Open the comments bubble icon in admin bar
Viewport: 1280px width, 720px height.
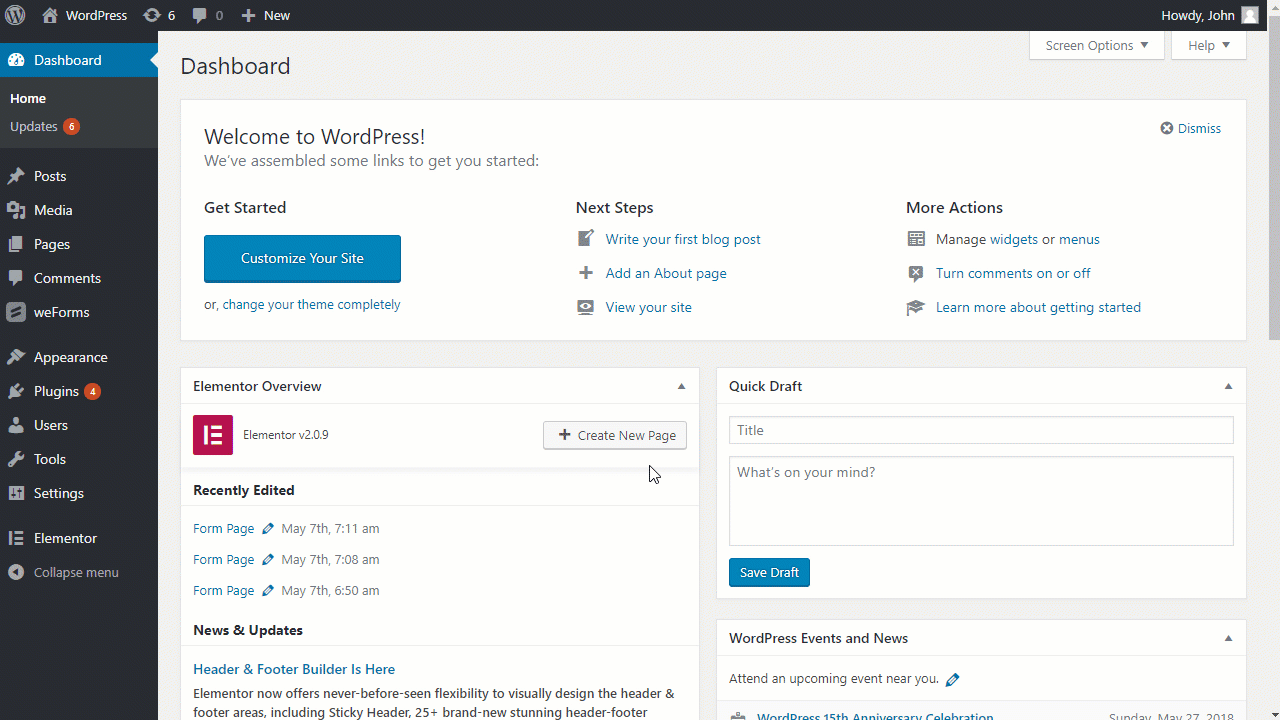[200, 16]
